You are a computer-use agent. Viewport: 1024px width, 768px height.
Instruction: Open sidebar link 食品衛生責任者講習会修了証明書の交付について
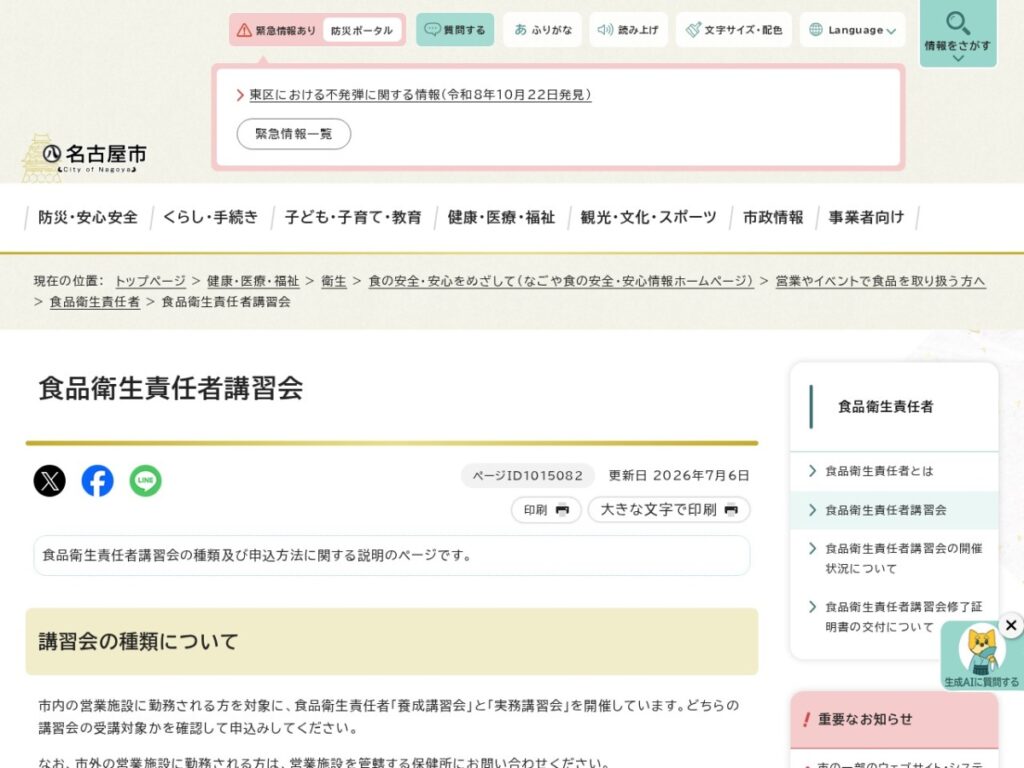(904, 616)
